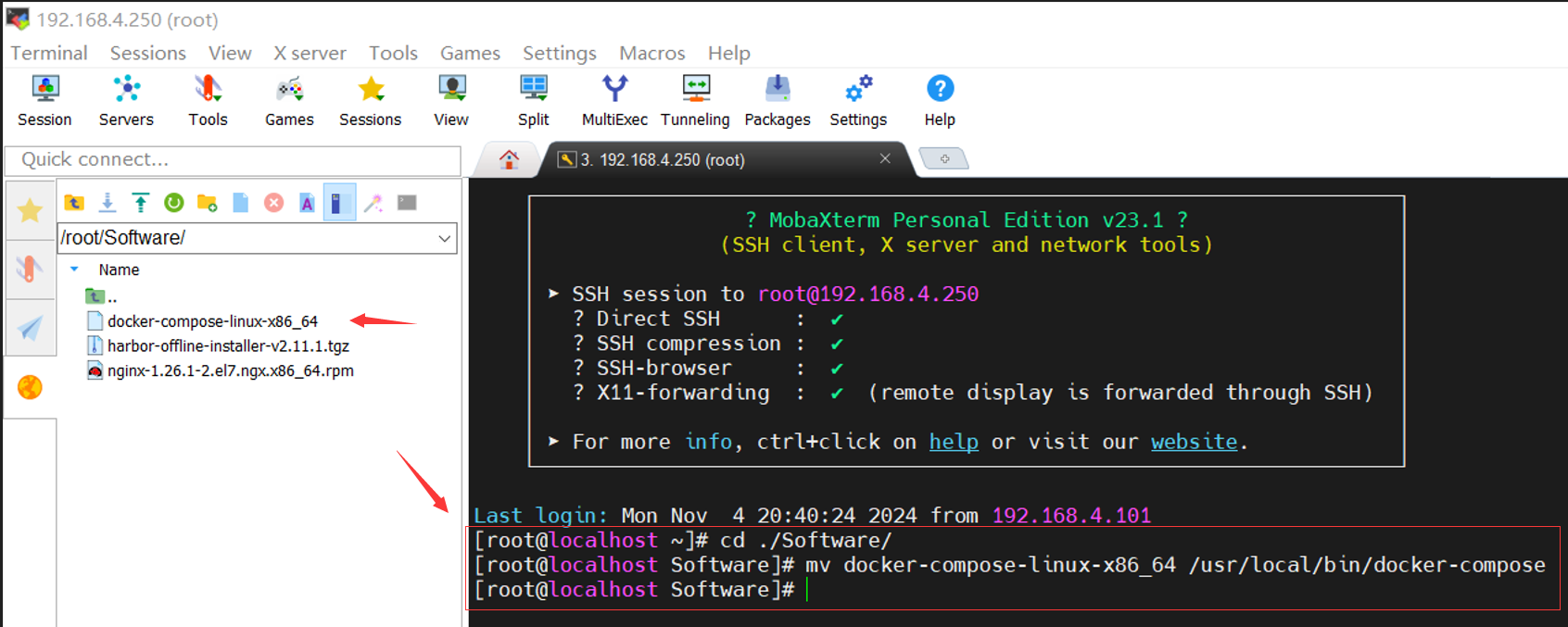
Task: Download selected file in SFTP toolbar
Action: tap(107, 203)
